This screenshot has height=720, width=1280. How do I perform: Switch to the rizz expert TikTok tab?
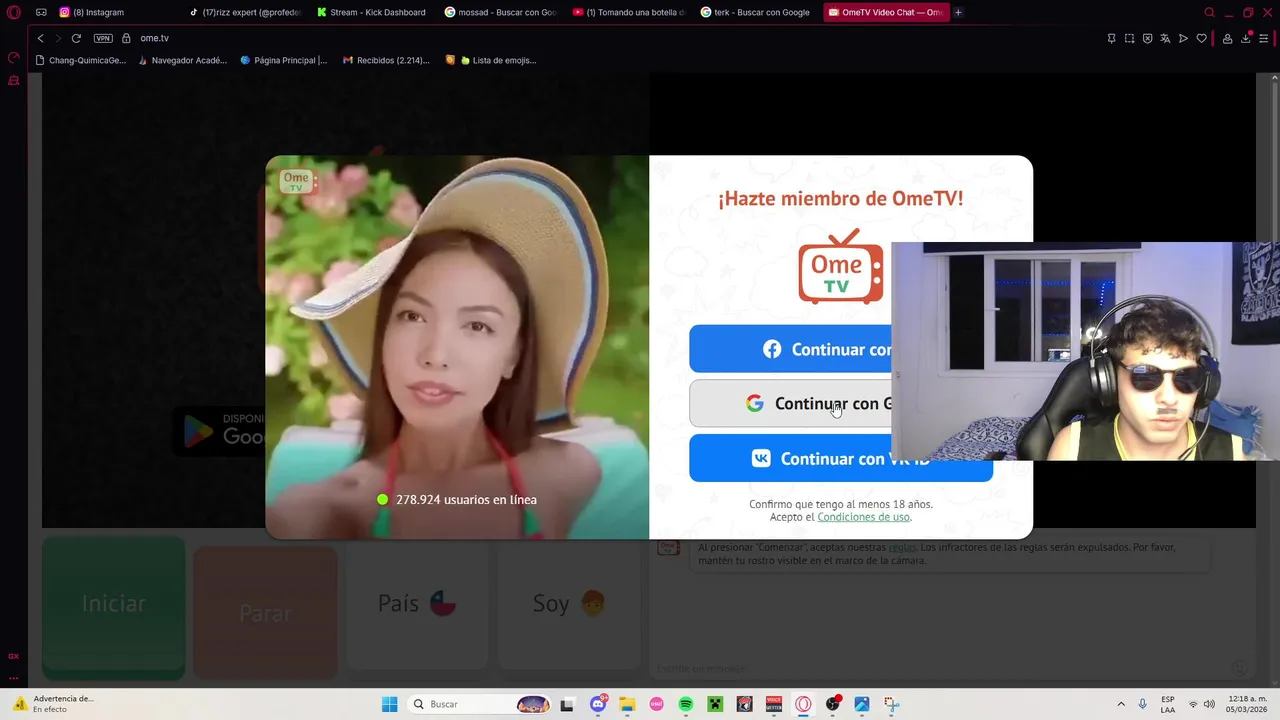tap(245, 12)
